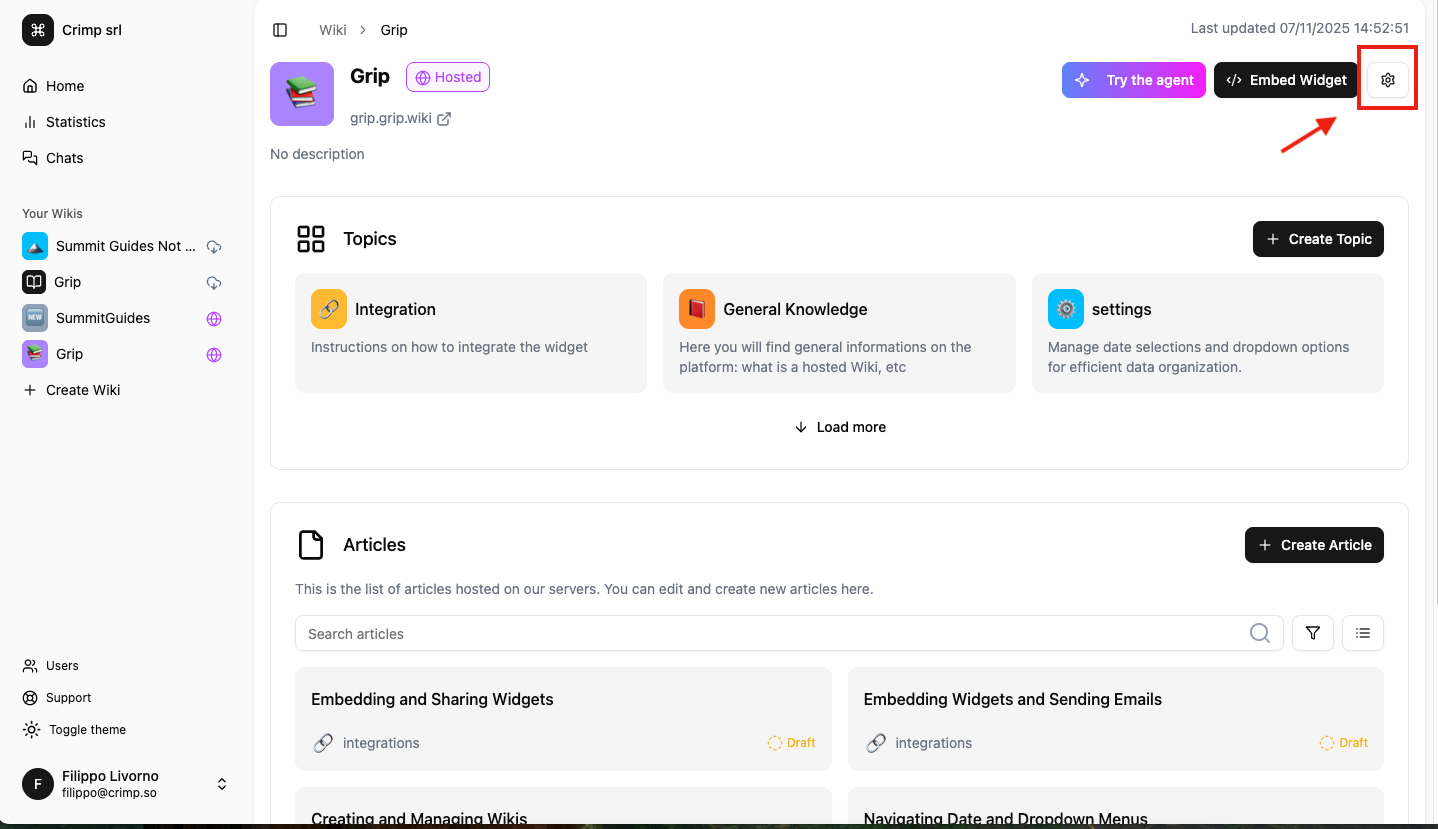Viewport: 1438px width, 829px height.
Task: Click the cloud icon beside Summit Guides Not
Action: (x=213, y=246)
